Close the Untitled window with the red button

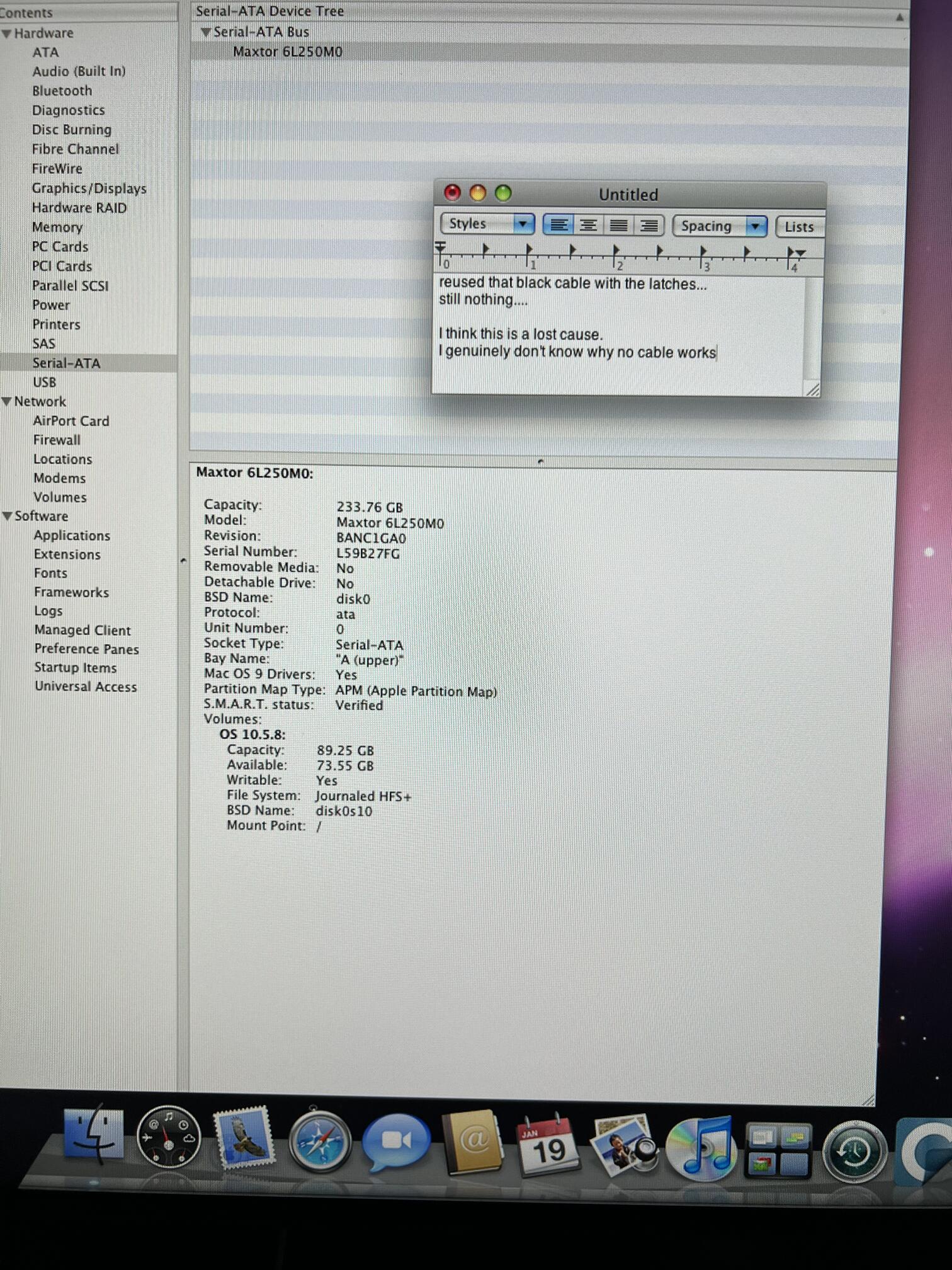click(x=452, y=192)
